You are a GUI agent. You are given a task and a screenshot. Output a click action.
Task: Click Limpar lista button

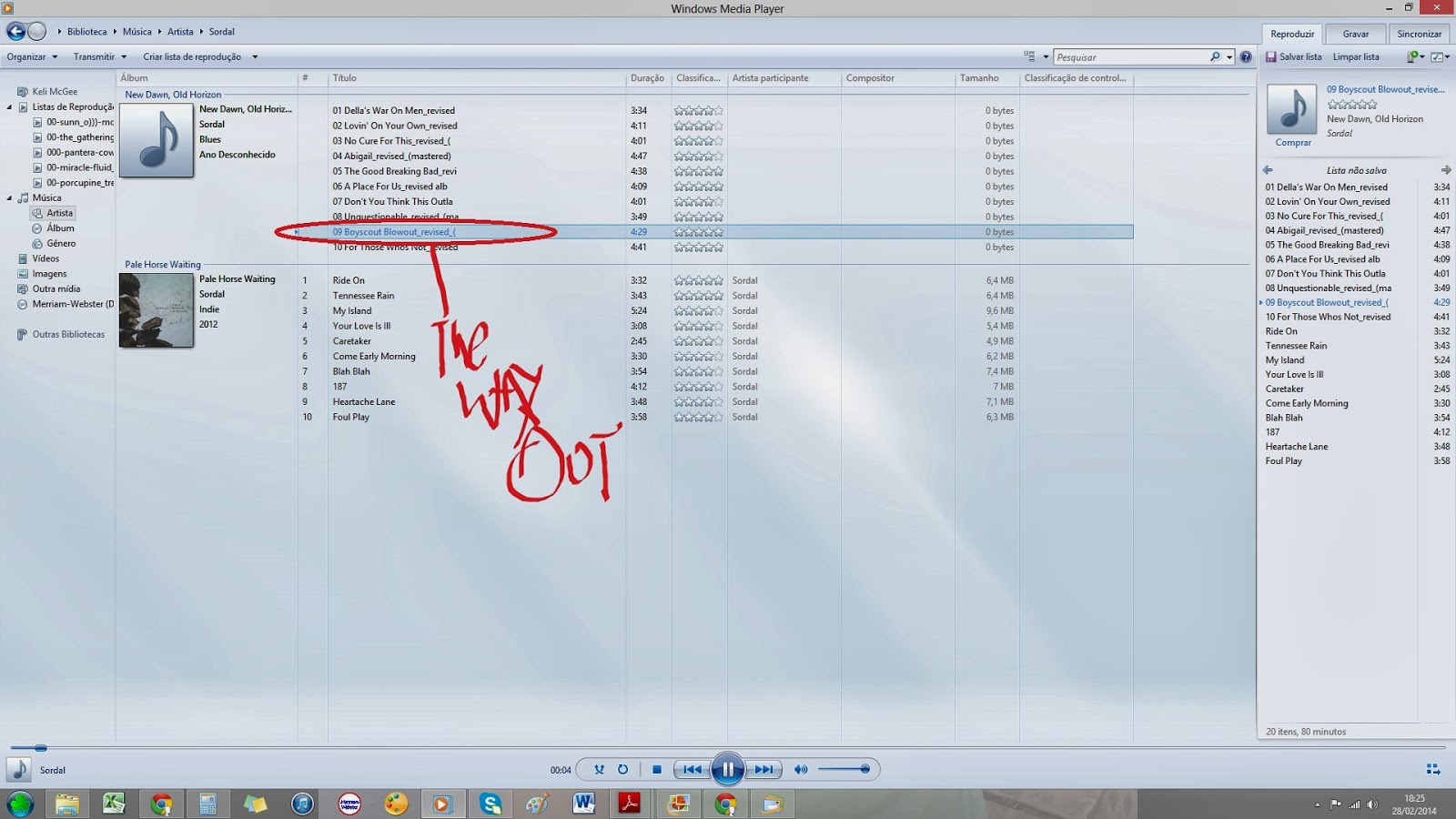(x=1356, y=57)
